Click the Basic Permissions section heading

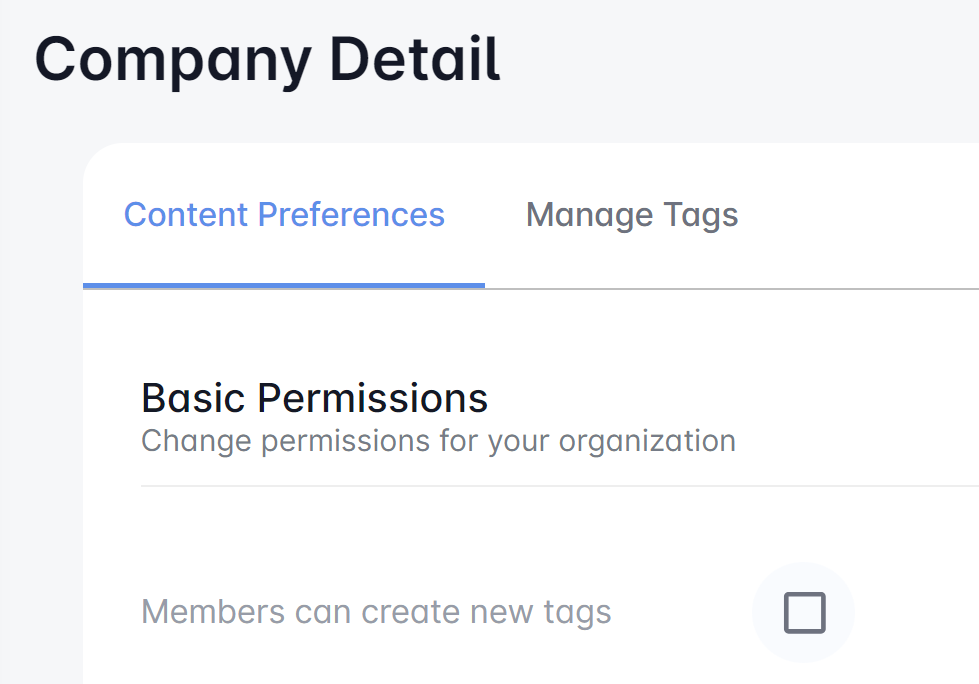click(314, 398)
